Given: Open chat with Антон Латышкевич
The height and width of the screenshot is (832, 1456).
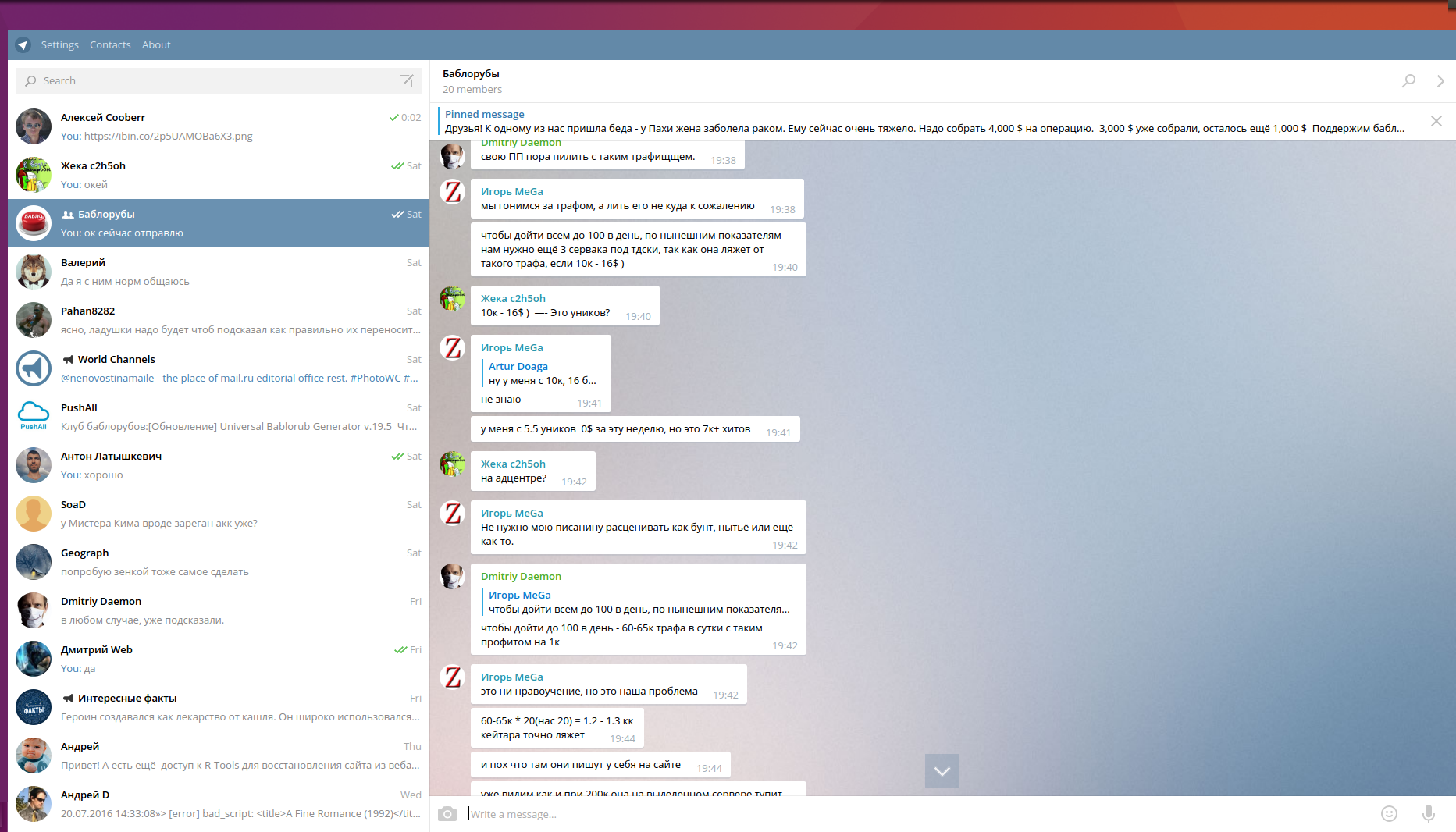Looking at the screenshot, I should click(219, 465).
